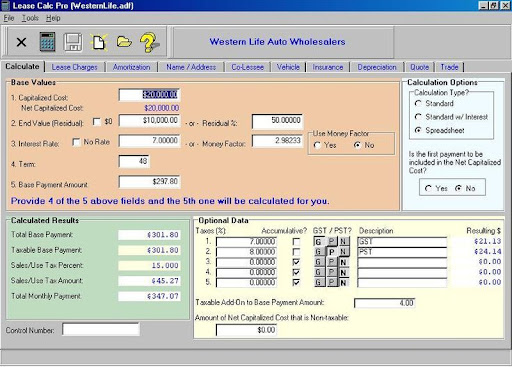512x367 pixels.
Task: Open the Tools menu
Action: 30,18
